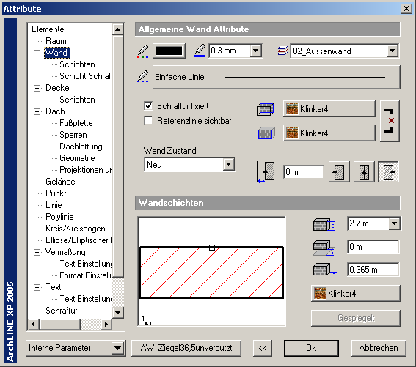This screenshot has width=416, height=367.
Task: Select Dachlattung under Dach
Action: [x=81, y=147]
